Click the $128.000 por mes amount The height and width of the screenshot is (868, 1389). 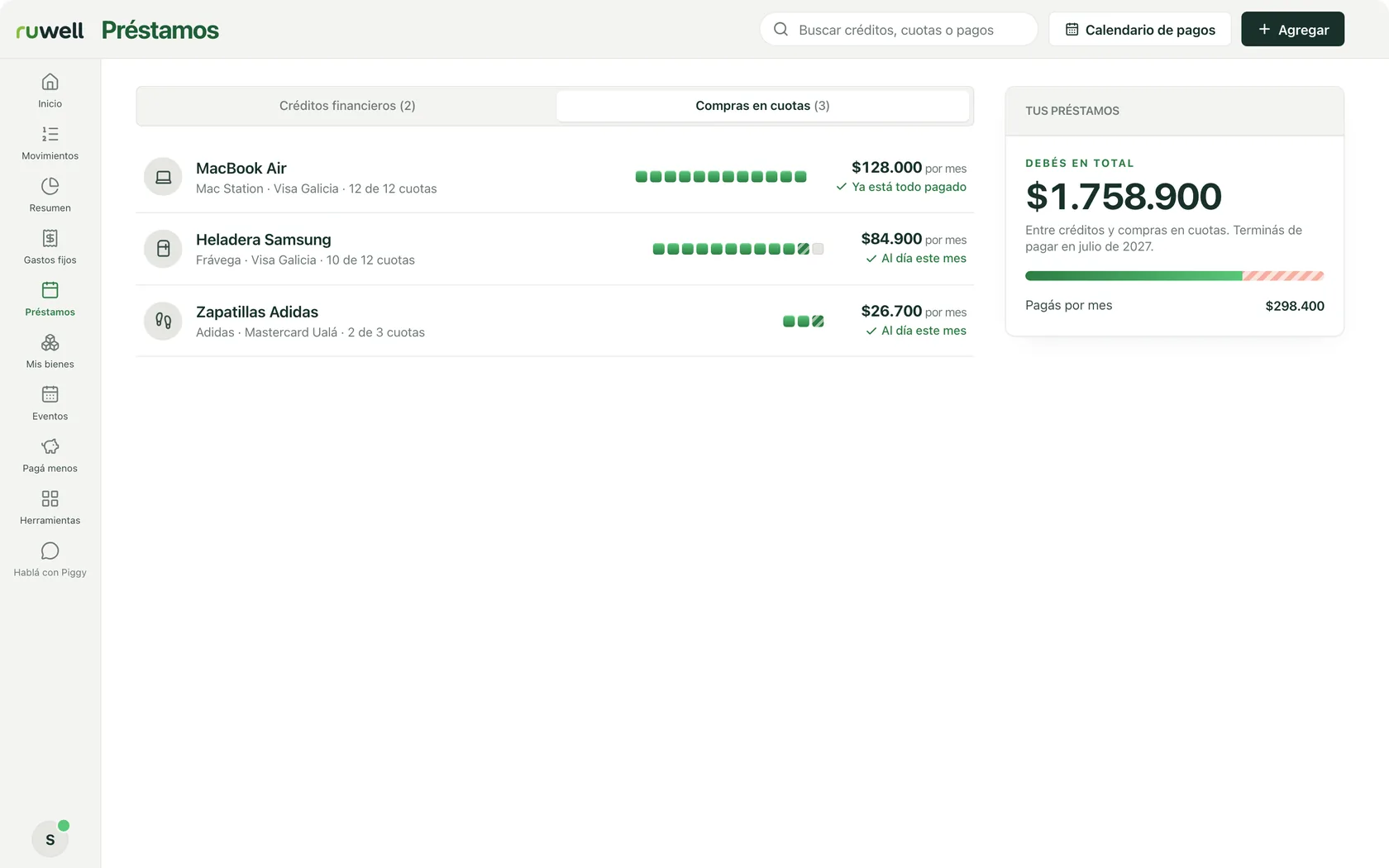point(909,168)
